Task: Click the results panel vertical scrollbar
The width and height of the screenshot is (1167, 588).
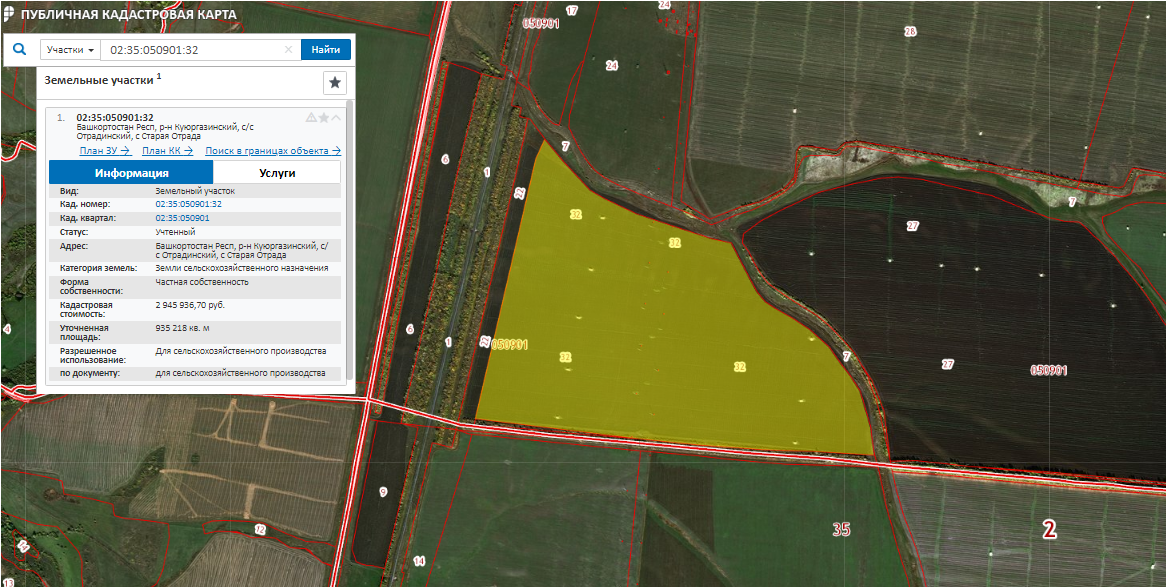Action: click(349, 240)
